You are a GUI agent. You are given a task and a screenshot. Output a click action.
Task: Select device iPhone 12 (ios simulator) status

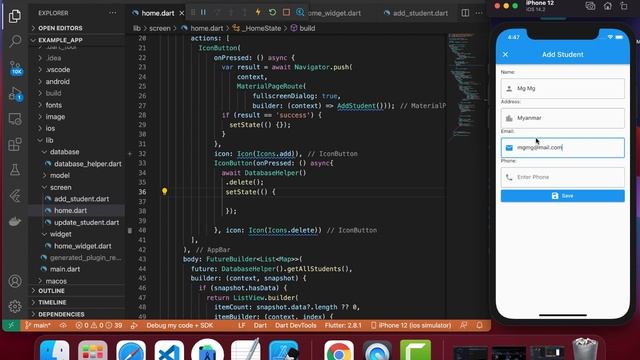click(411, 325)
